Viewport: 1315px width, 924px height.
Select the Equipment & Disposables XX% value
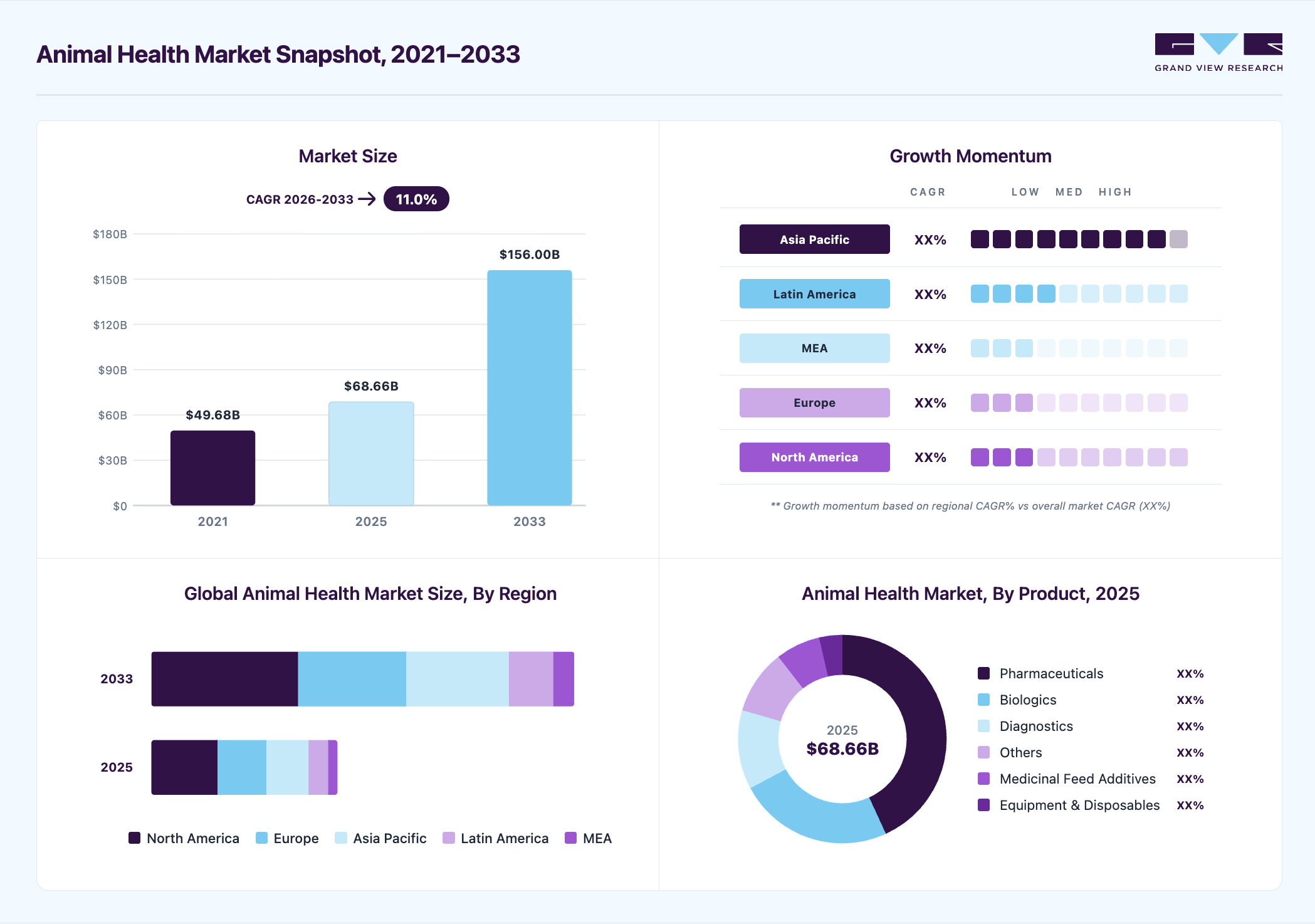click(1190, 806)
